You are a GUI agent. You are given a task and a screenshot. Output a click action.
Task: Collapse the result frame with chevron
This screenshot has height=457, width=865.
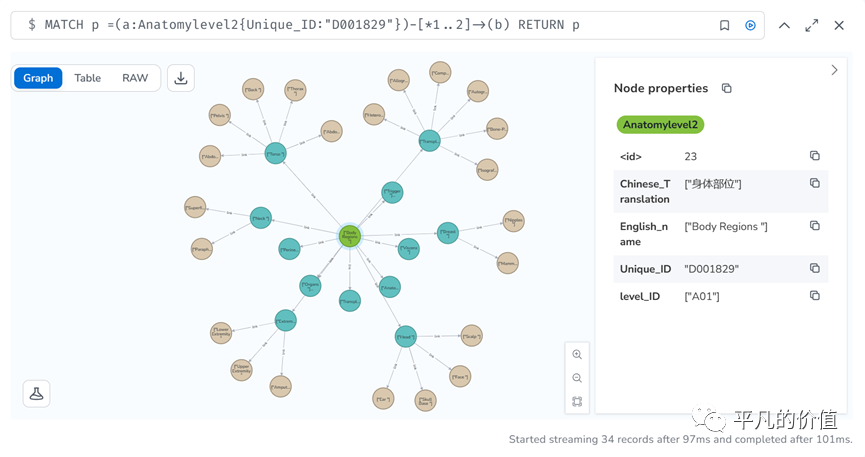pos(784,25)
